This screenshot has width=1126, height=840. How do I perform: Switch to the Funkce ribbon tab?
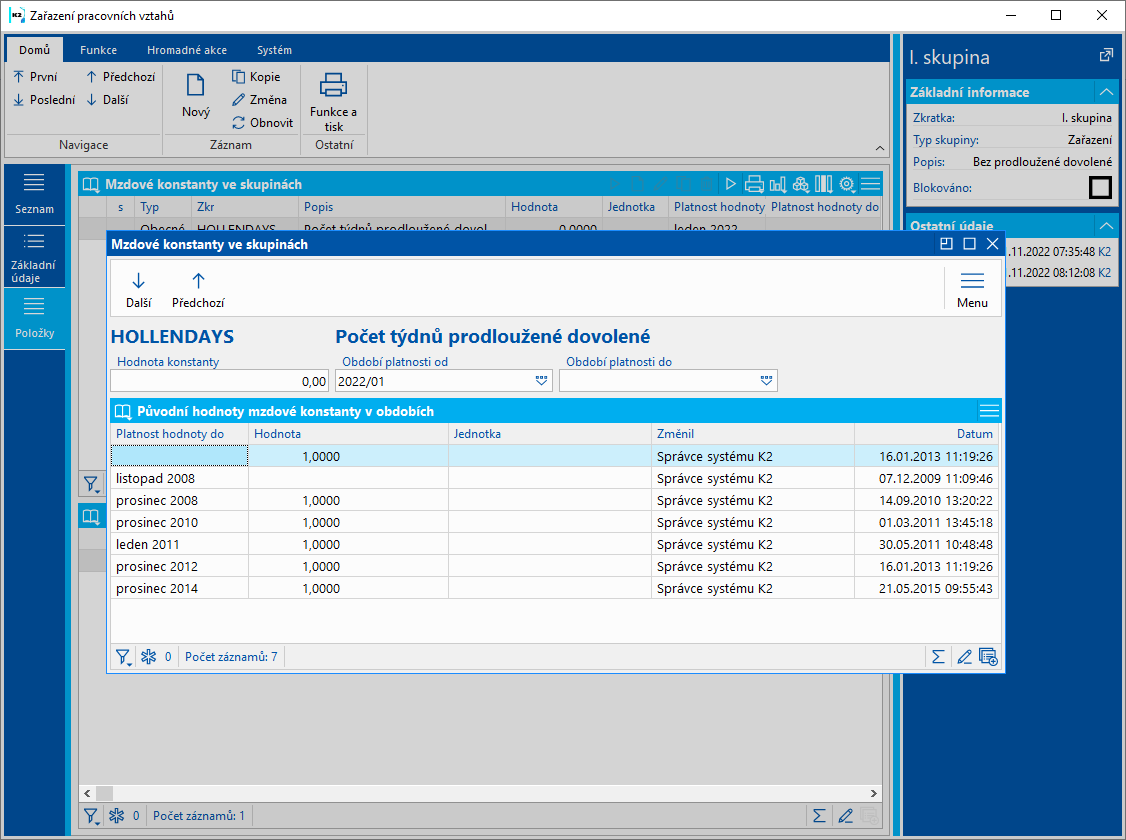coord(98,50)
